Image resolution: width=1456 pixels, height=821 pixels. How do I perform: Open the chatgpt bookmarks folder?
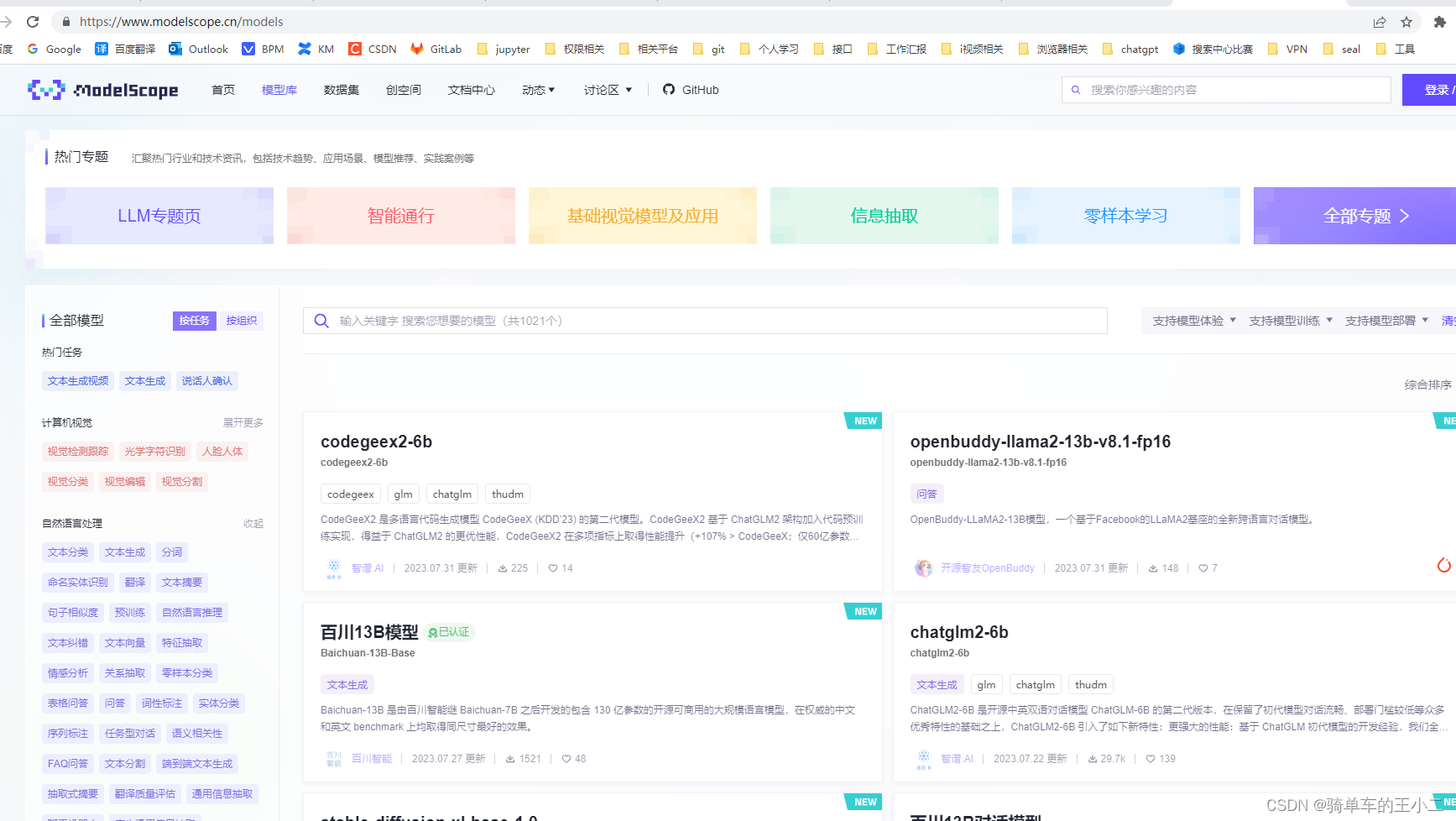[x=1130, y=49]
